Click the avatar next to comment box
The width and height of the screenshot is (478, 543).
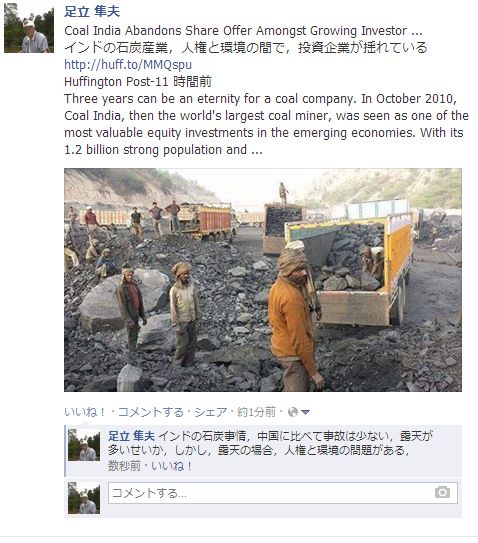coord(84,498)
